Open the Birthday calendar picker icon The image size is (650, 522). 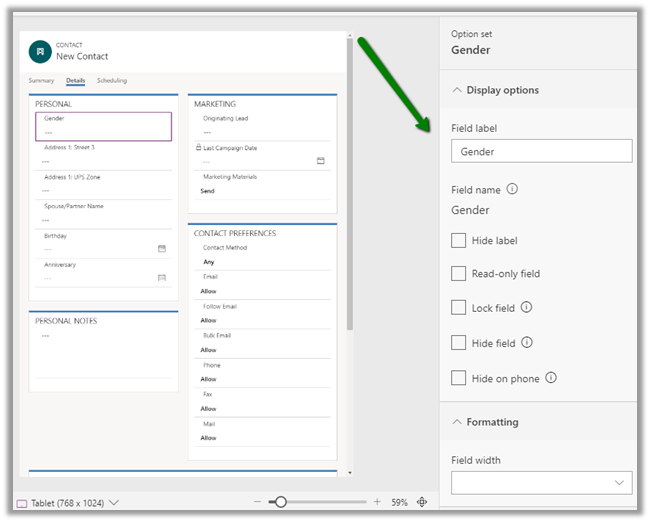click(162, 248)
